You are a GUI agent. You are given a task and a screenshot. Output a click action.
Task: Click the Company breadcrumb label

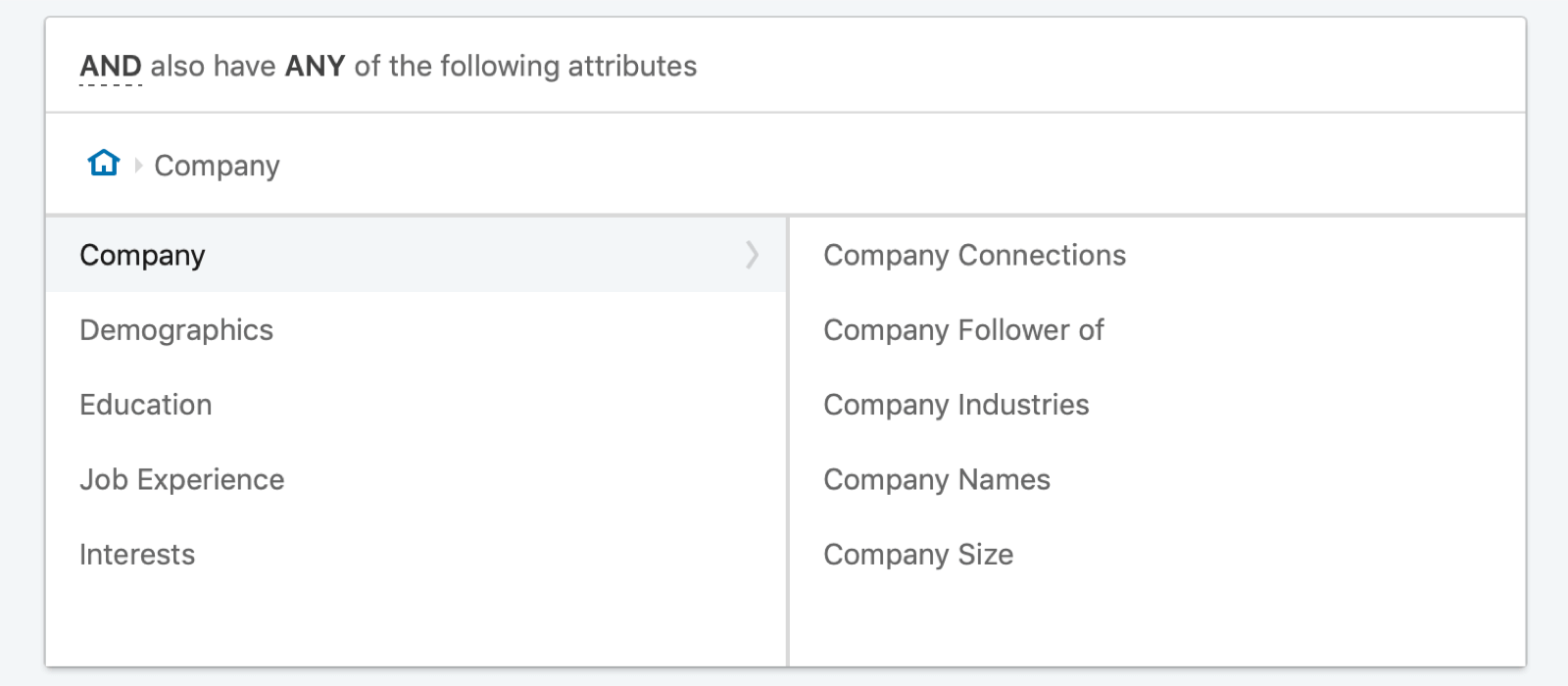coord(217,166)
